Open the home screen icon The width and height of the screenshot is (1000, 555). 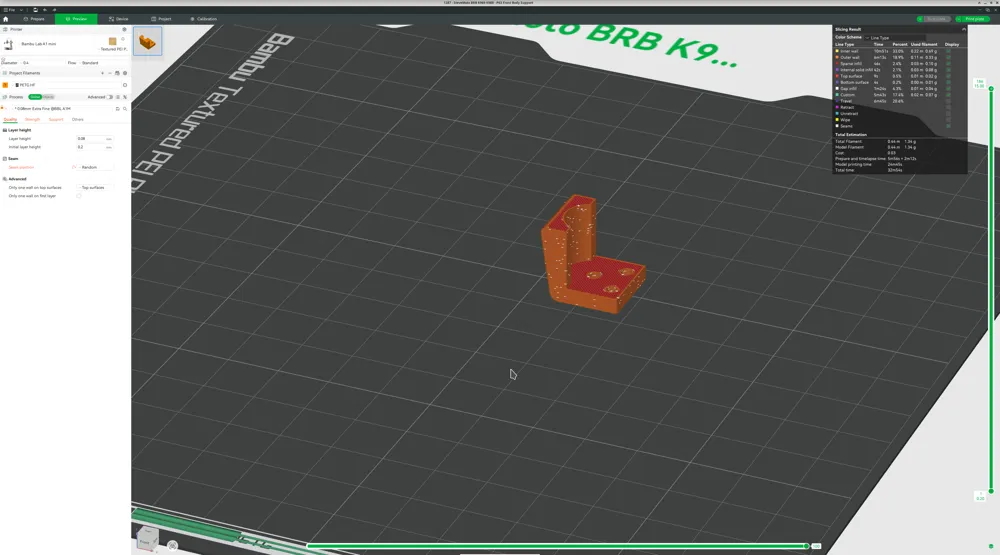coord(6,19)
